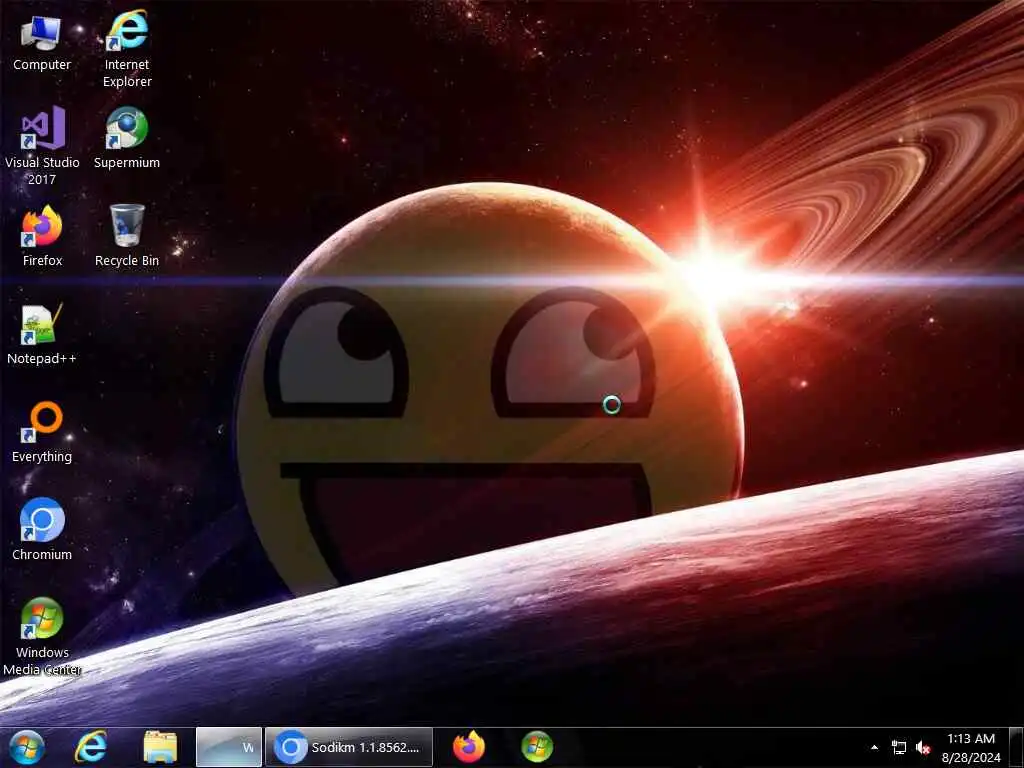Click the Windows Media Center taskbar icon
1024x768 pixels.
pos(537,747)
